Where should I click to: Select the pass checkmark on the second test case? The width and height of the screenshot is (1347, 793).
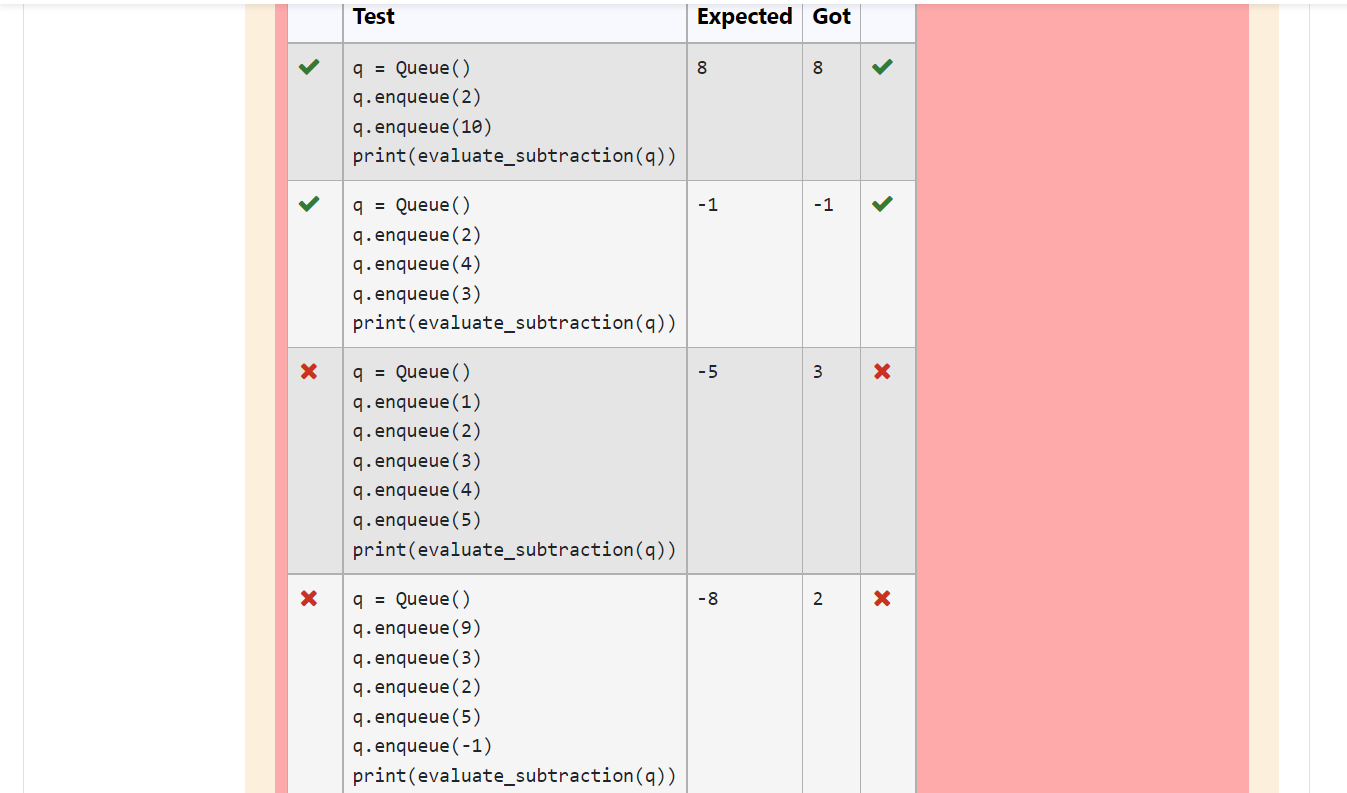pos(309,204)
